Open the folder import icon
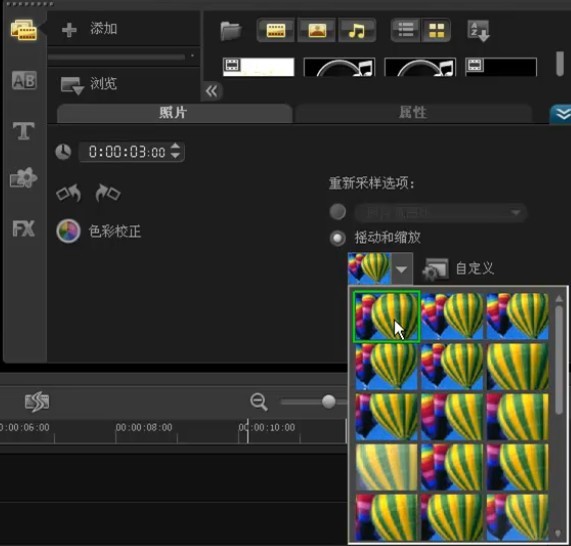The width and height of the screenshot is (571, 546). (x=231, y=31)
